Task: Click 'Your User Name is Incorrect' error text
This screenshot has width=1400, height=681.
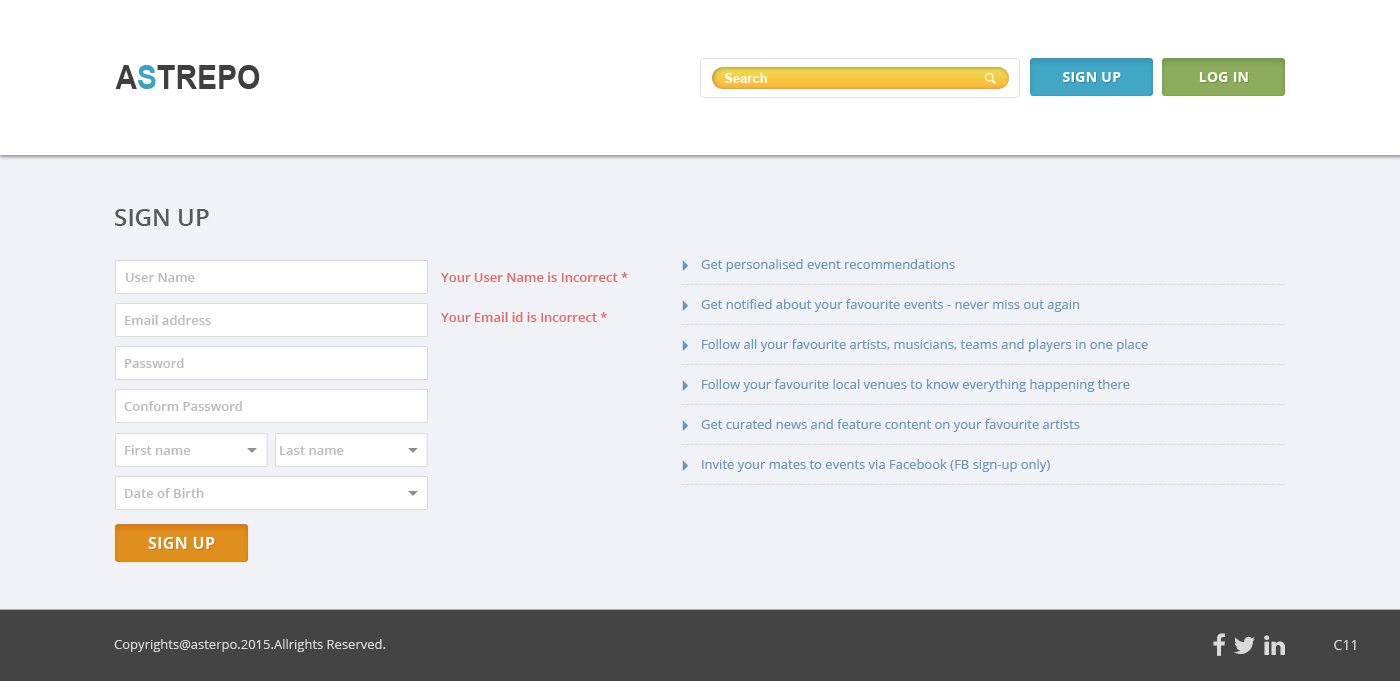Action: pos(534,277)
